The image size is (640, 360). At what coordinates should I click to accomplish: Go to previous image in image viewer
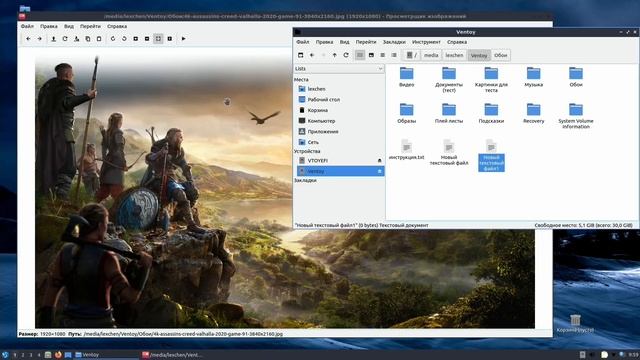click(28, 39)
